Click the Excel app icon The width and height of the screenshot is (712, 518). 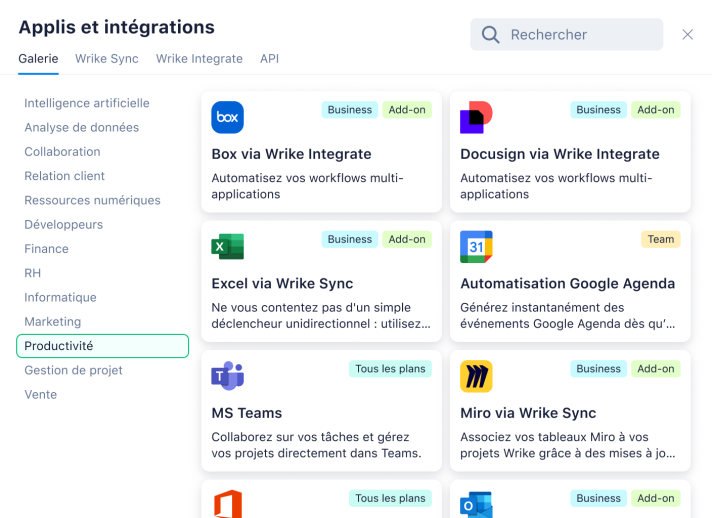point(227,247)
